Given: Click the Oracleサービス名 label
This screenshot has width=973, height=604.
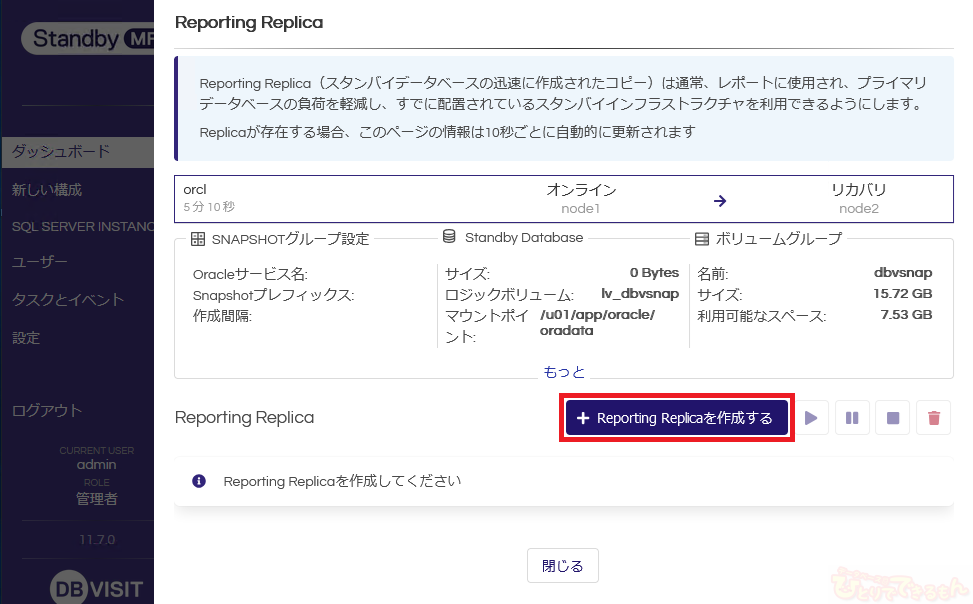Looking at the screenshot, I should pyautogui.click(x=250, y=274).
